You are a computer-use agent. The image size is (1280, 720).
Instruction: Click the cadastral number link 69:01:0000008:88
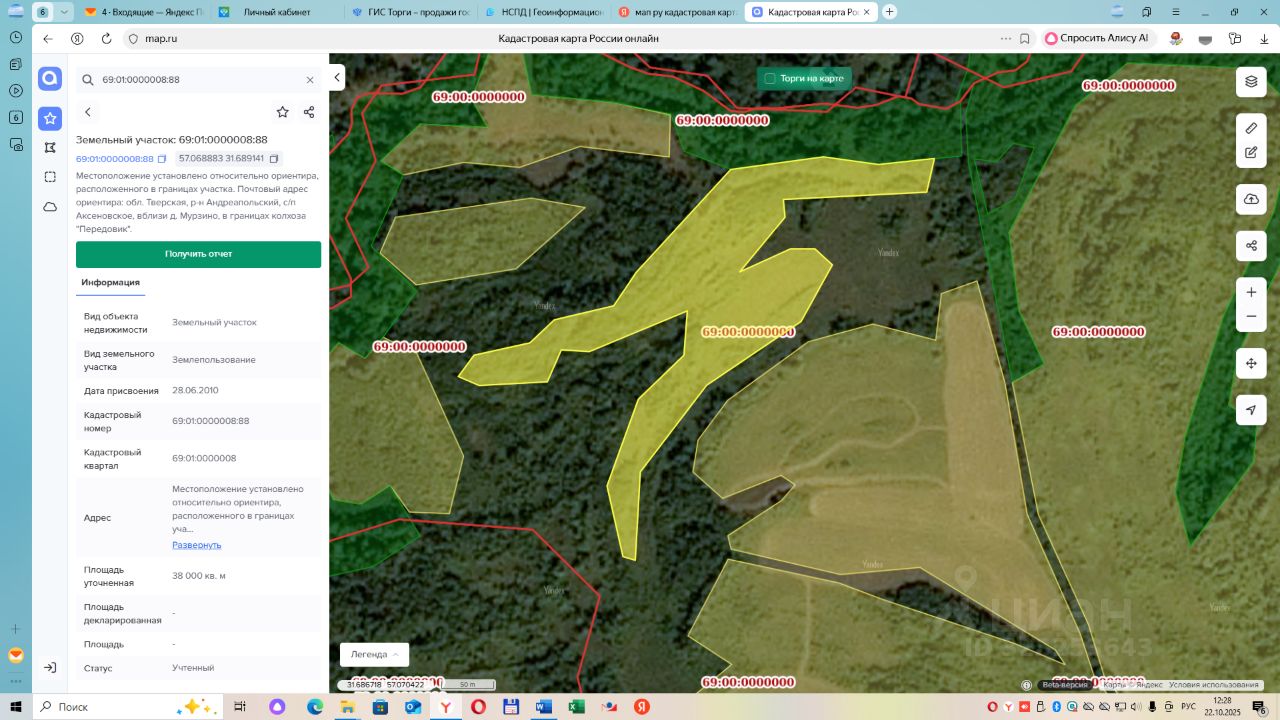click(x=115, y=159)
